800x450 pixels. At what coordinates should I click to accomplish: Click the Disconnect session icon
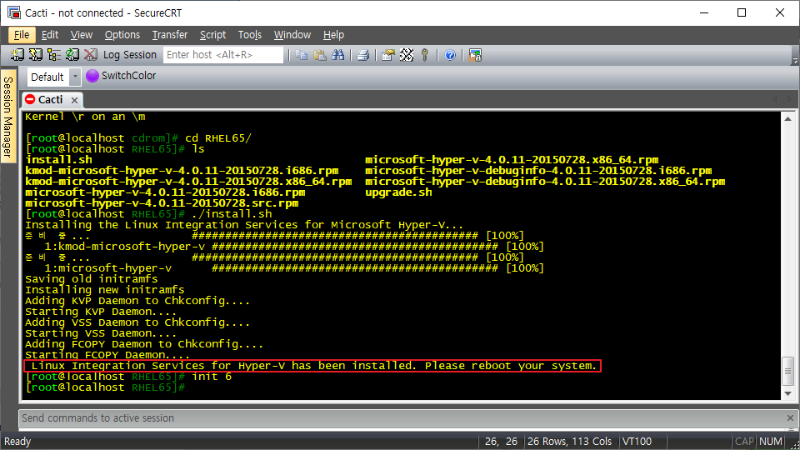coord(90,55)
